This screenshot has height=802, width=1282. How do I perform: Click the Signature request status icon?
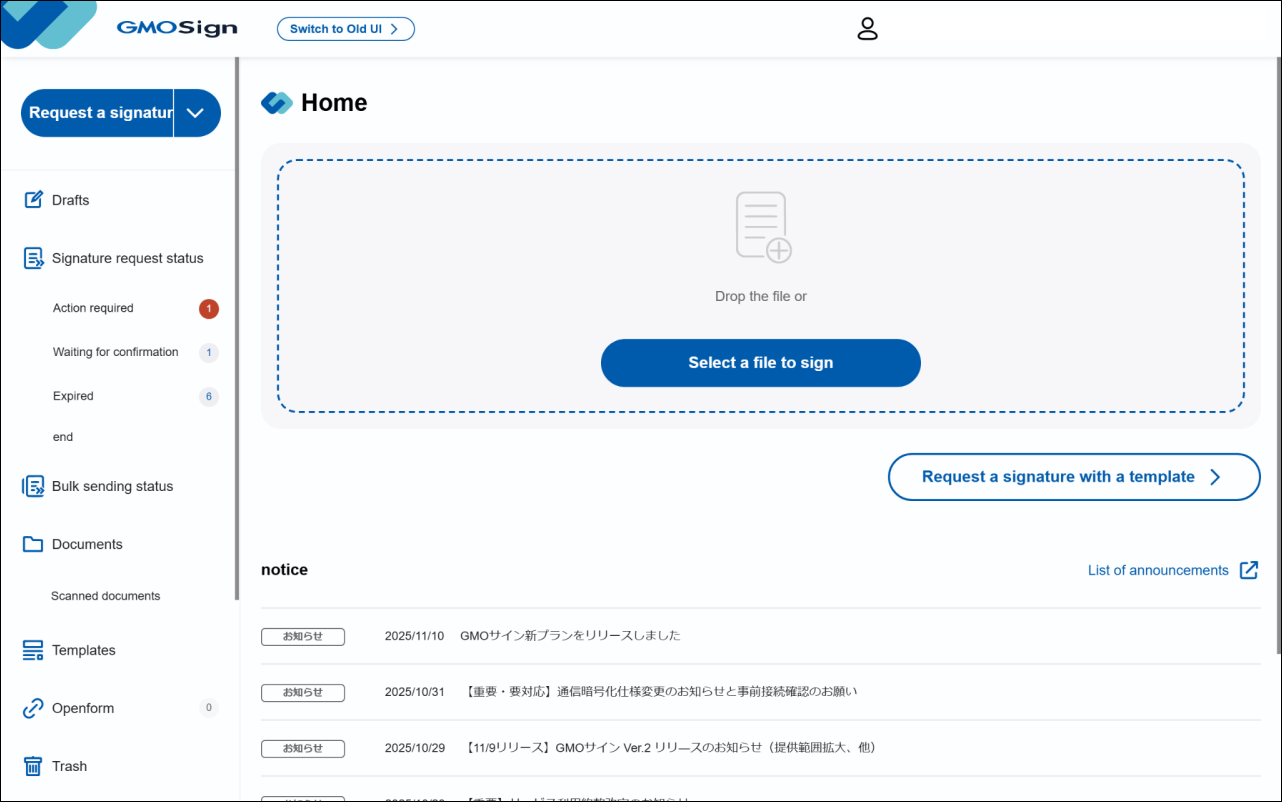coord(33,258)
